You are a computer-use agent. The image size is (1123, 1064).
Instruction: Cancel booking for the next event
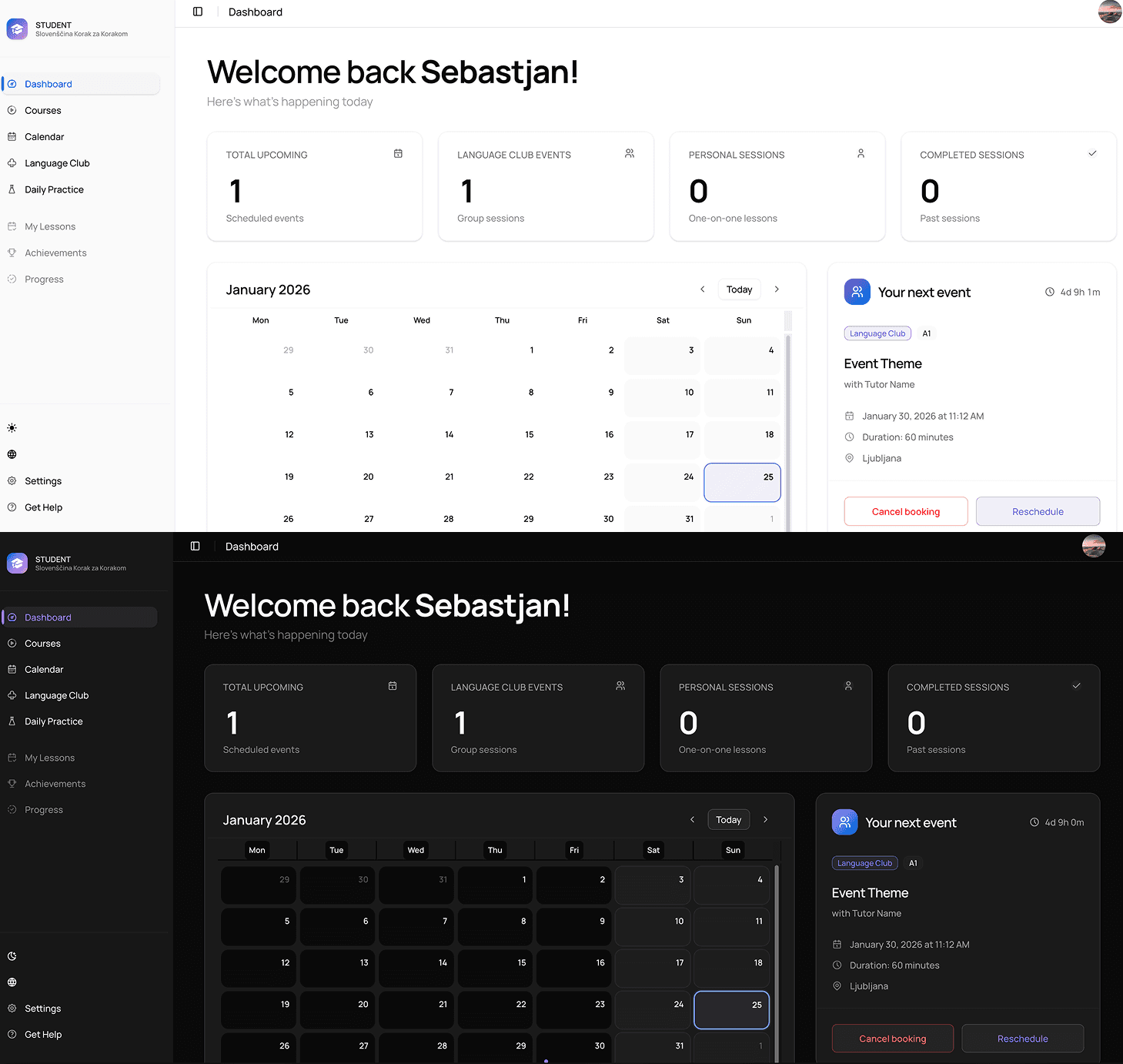905,511
